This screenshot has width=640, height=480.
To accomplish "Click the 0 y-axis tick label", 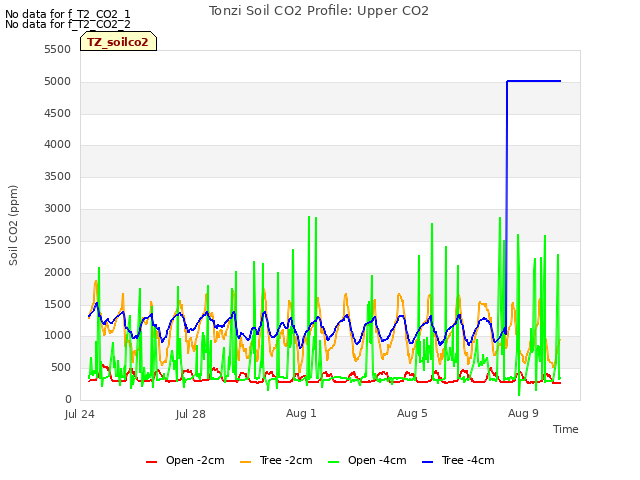I will [68, 400].
